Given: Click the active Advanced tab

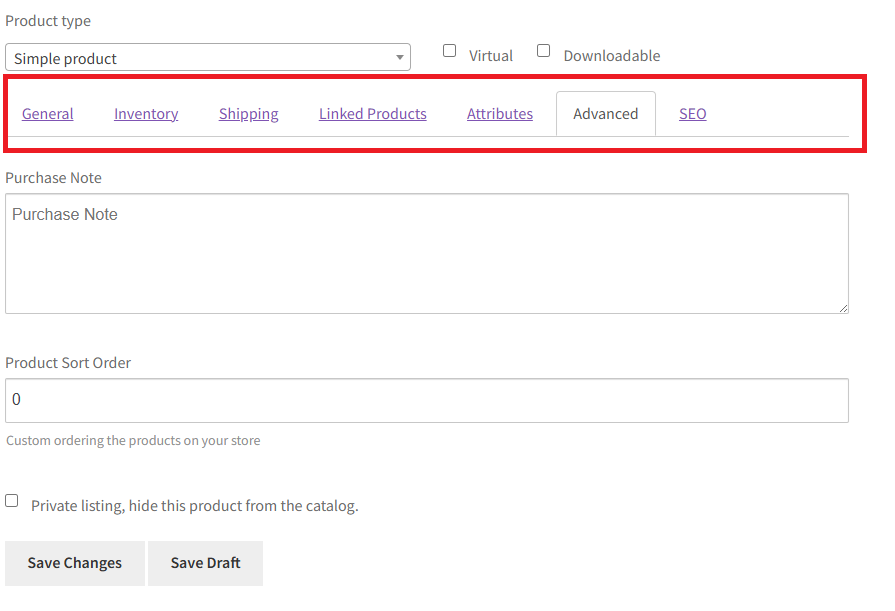Looking at the screenshot, I should tap(606, 114).
